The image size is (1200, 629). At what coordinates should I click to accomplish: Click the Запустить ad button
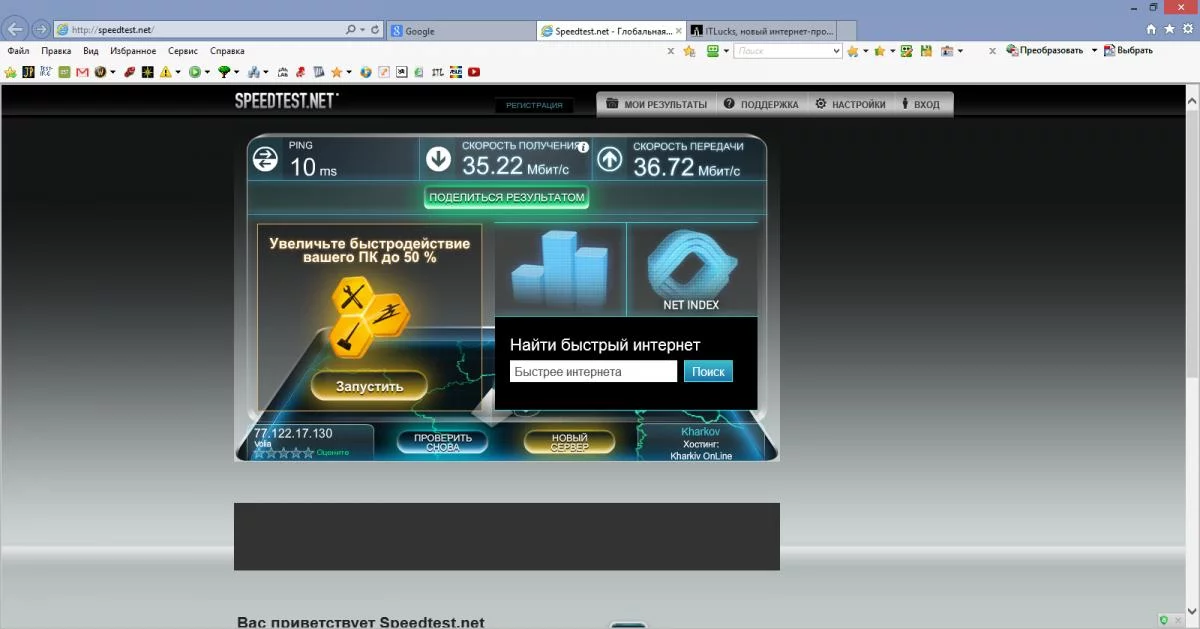[369, 386]
